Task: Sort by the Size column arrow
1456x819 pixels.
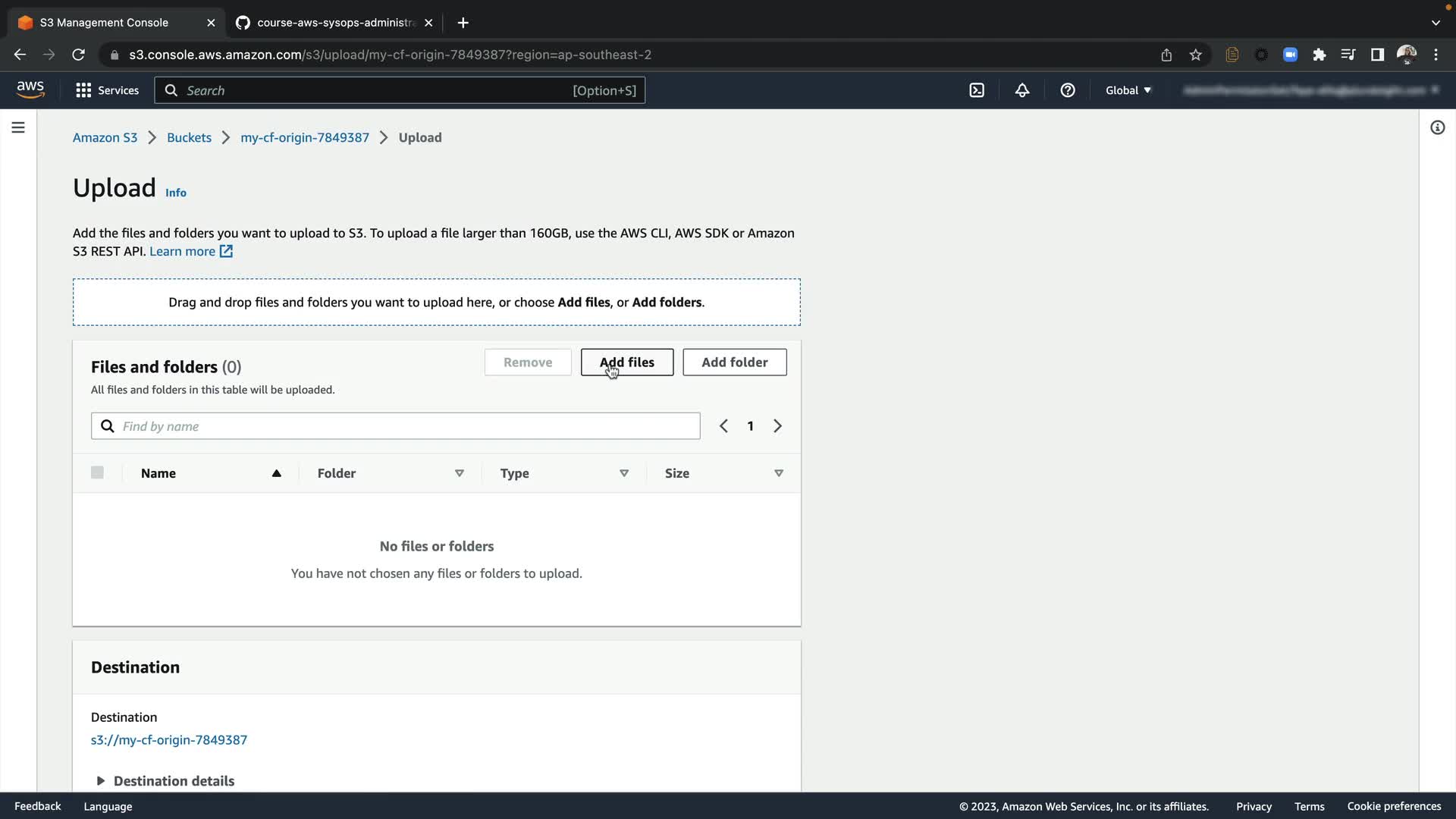Action: 778,473
